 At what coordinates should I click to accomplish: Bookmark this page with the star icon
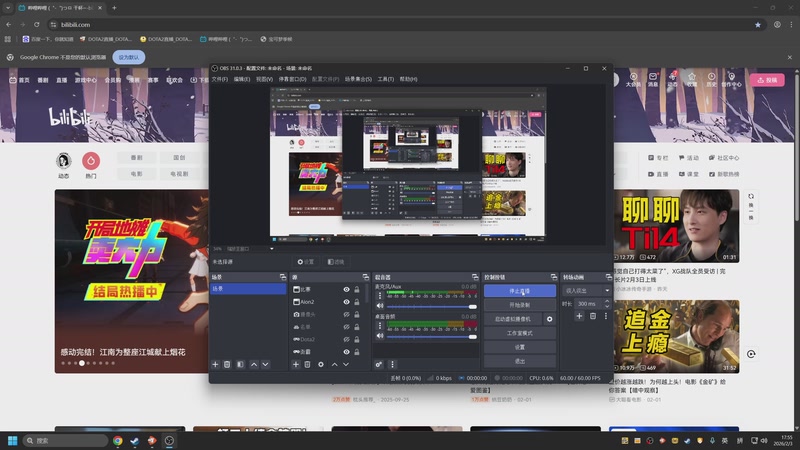(758, 24)
